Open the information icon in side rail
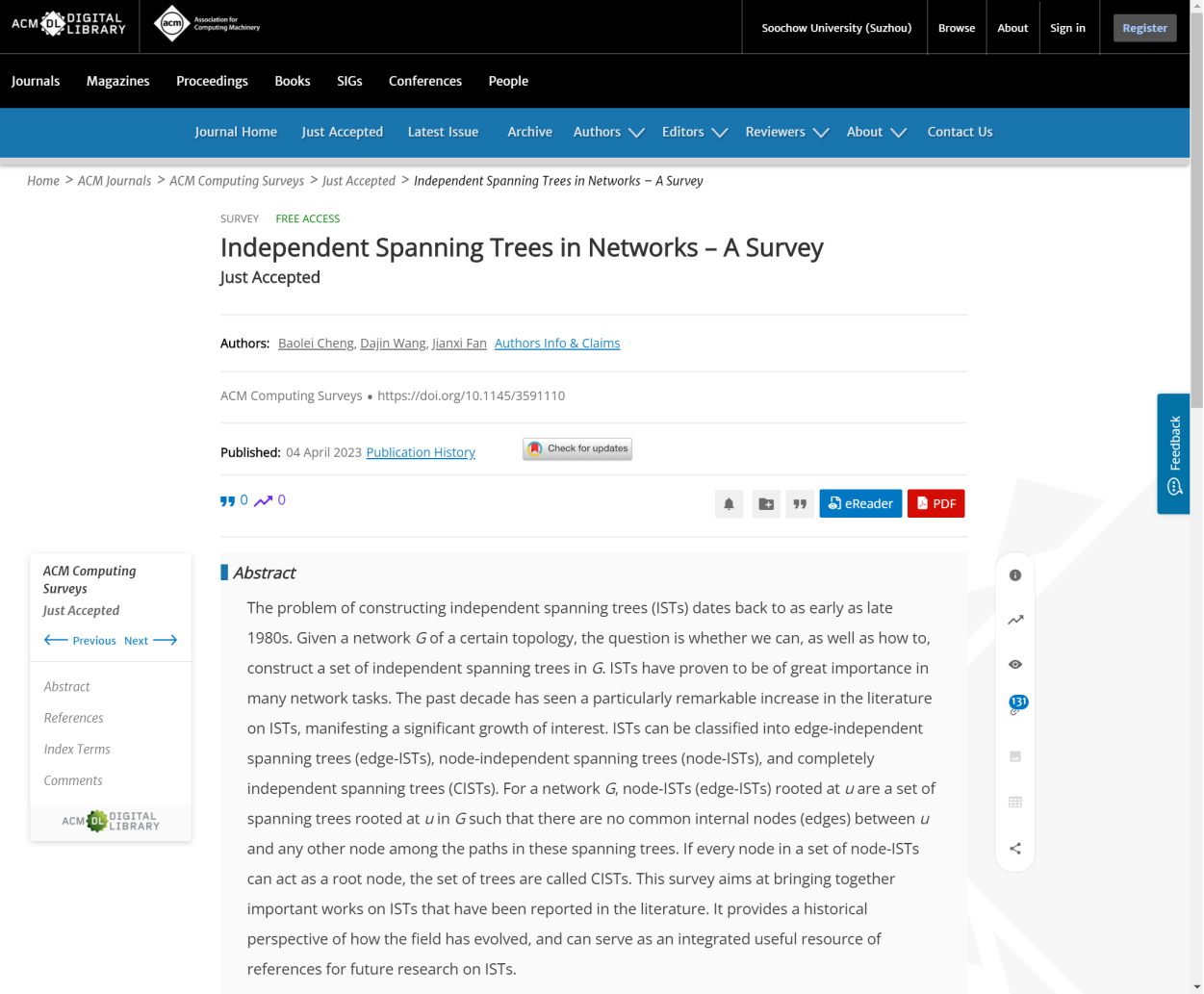 (x=1015, y=575)
